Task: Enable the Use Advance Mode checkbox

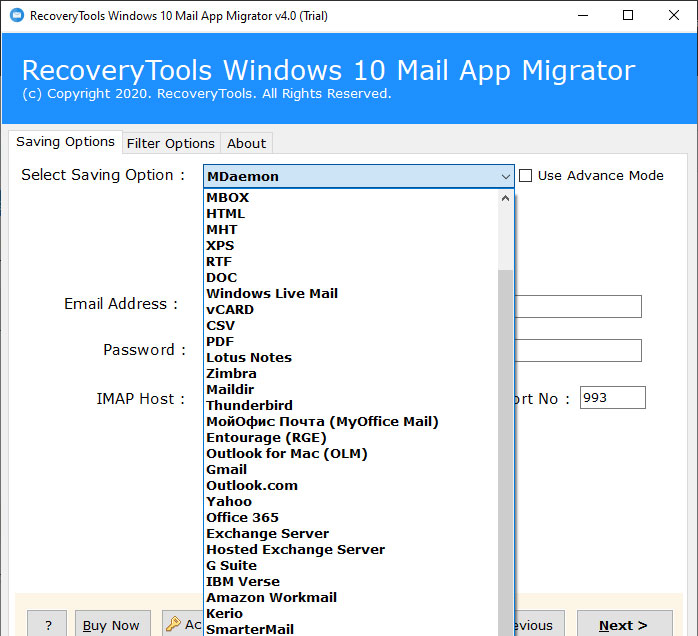Action: (x=525, y=176)
